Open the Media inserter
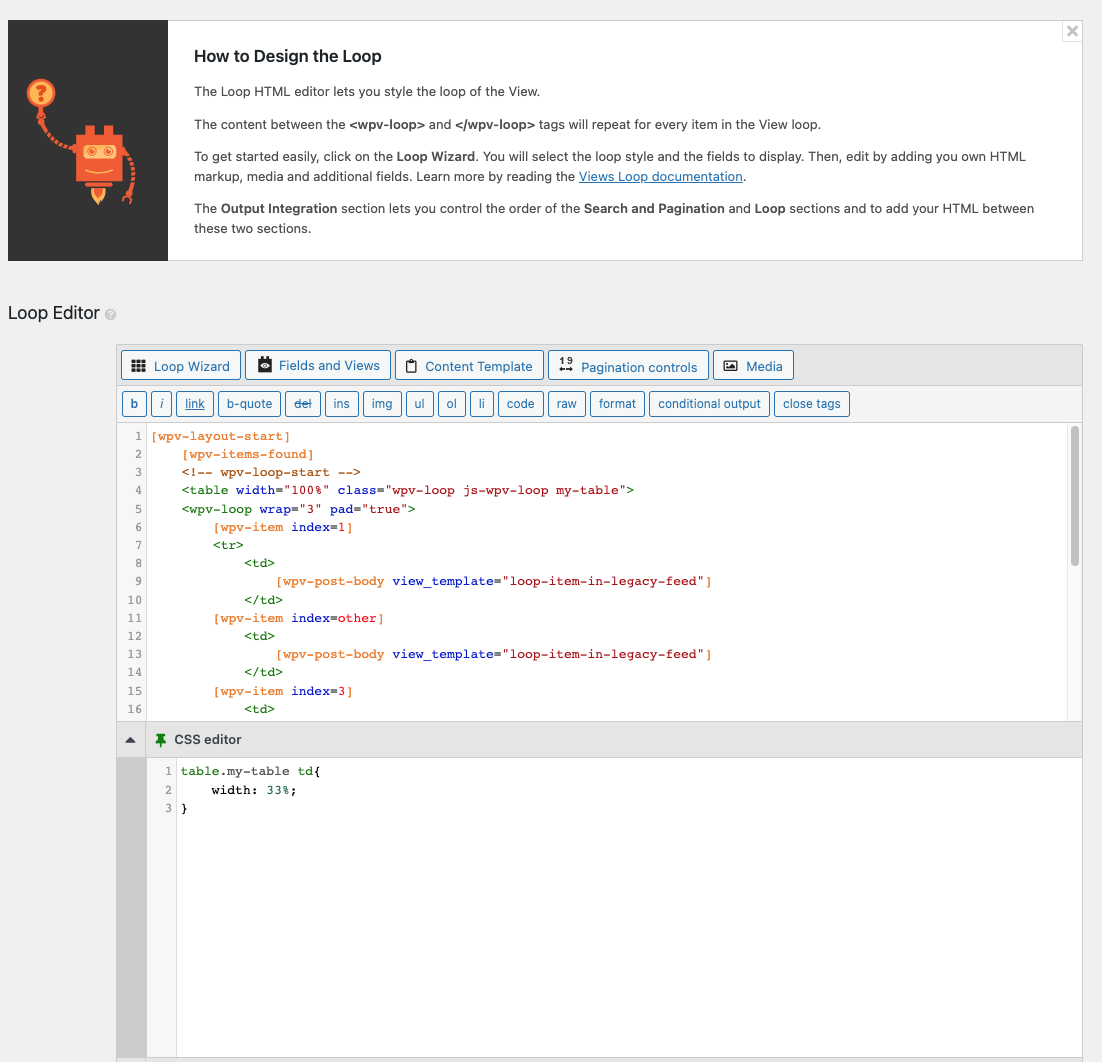Screen dimensions: 1102x1062 click(753, 366)
